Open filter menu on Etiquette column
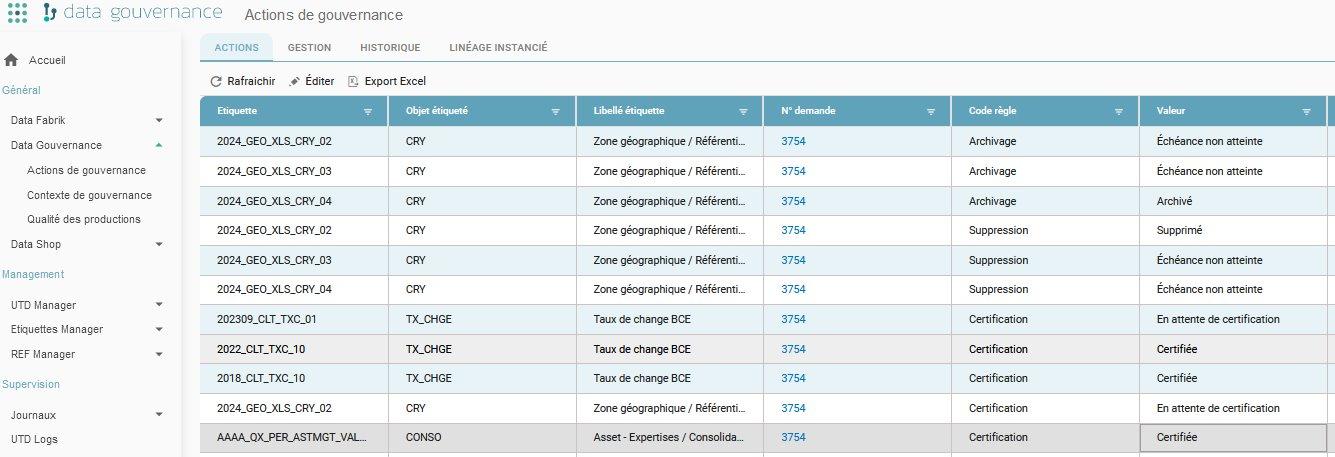 (x=367, y=111)
